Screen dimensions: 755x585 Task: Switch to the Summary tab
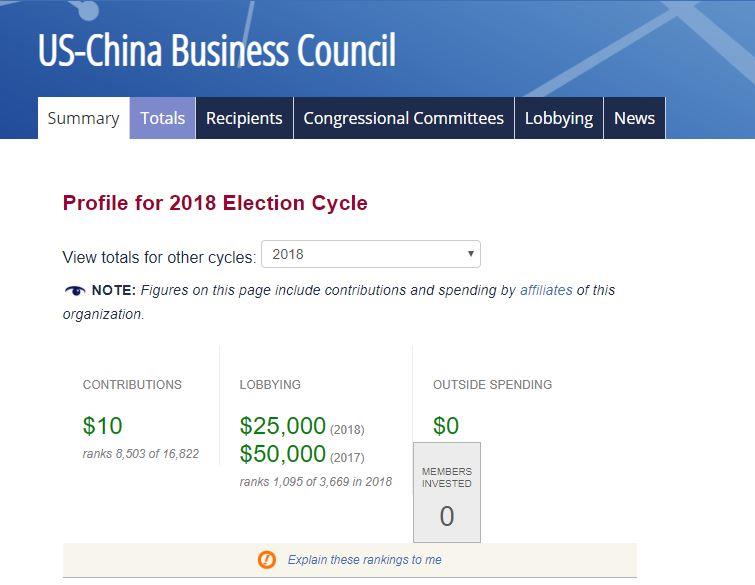pyautogui.click(x=84, y=118)
